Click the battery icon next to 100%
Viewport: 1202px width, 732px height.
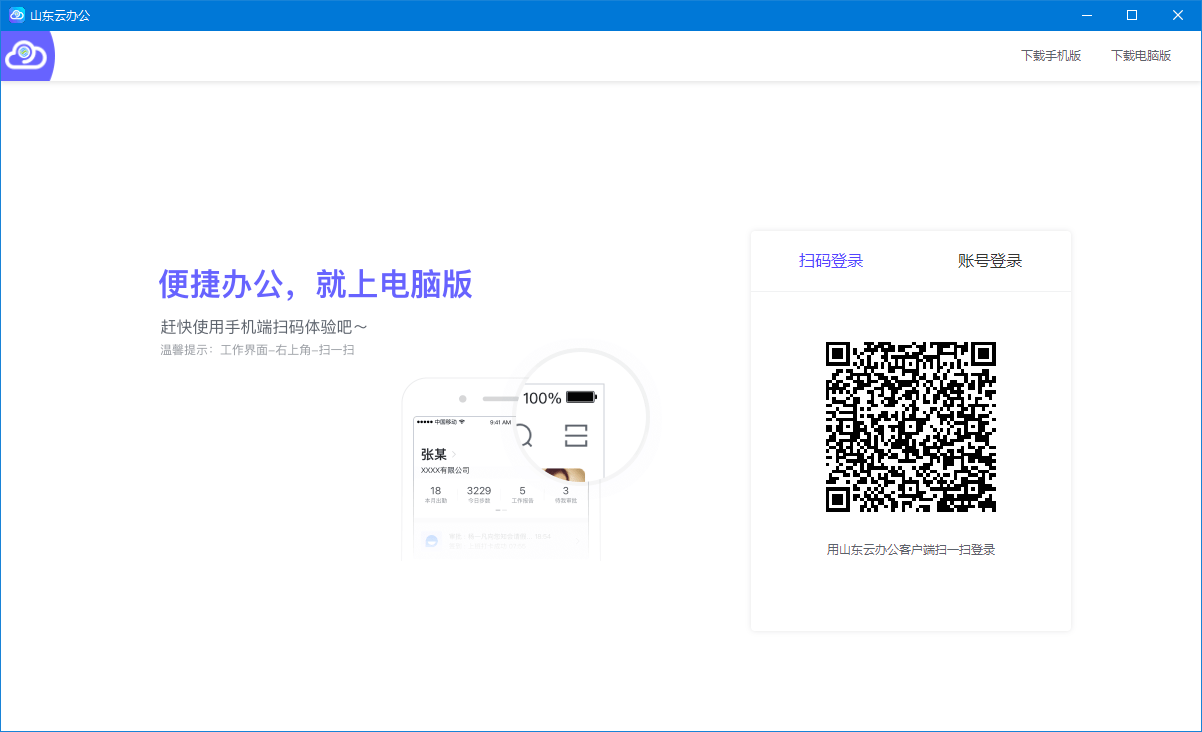[x=581, y=397]
